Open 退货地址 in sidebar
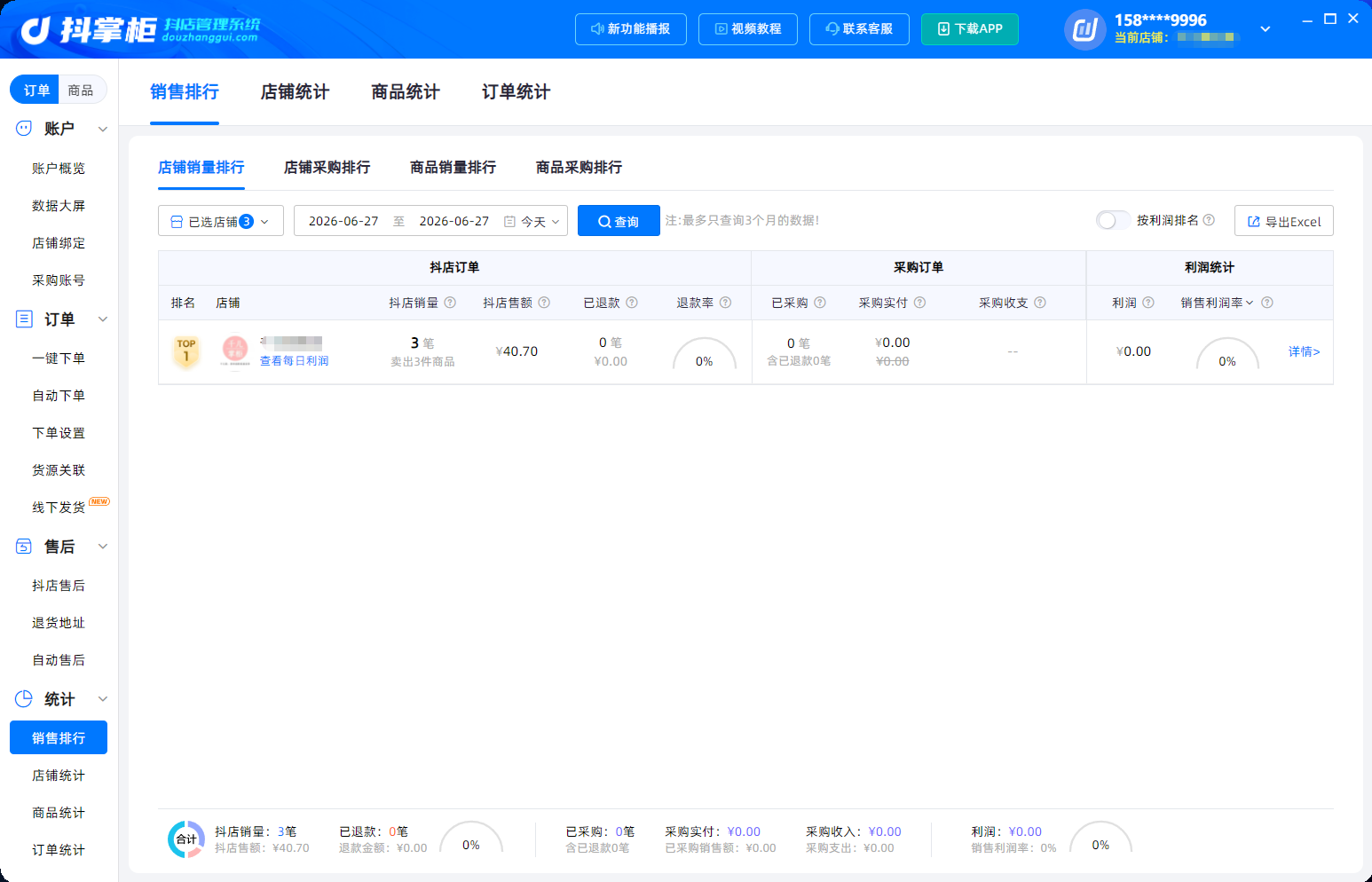Viewport: 1372px width, 882px height. [59, 623]
